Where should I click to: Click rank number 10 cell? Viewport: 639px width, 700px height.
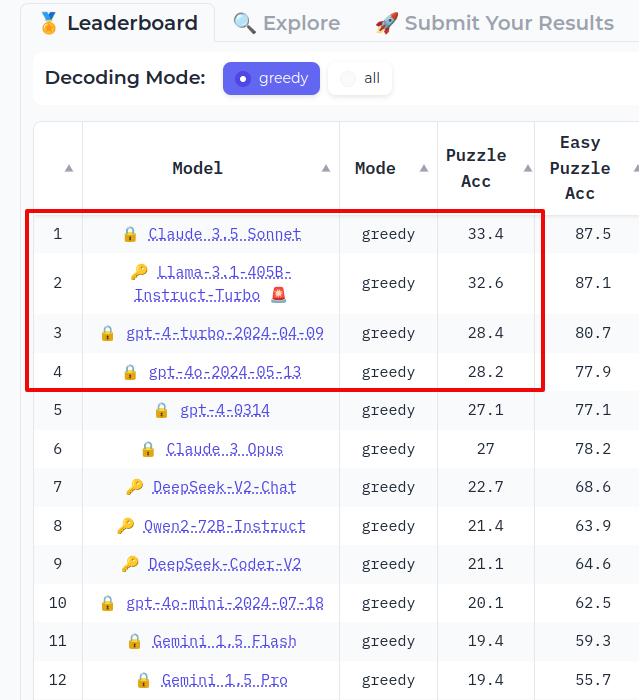pos(58,603)
